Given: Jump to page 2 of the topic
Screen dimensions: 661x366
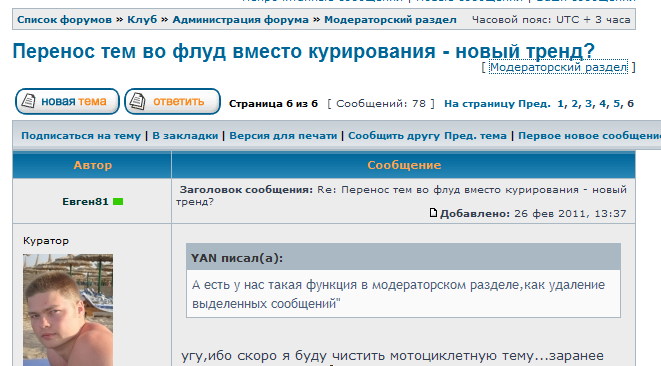Looking at the screenshot, I should tap(575, 104).
